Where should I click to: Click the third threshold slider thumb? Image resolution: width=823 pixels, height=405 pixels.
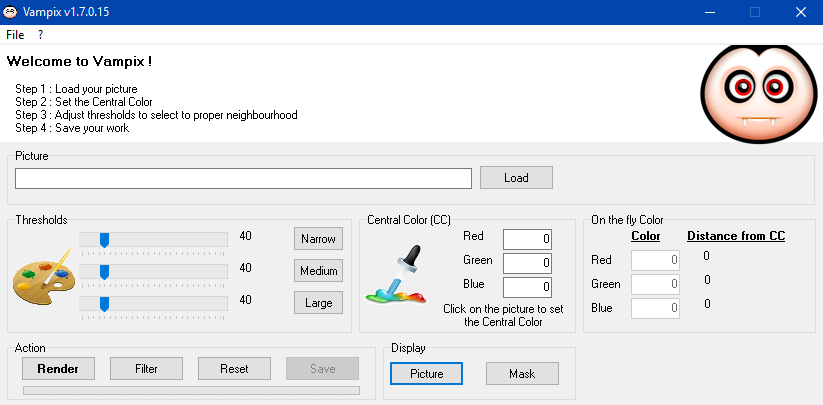pos(104,304)
